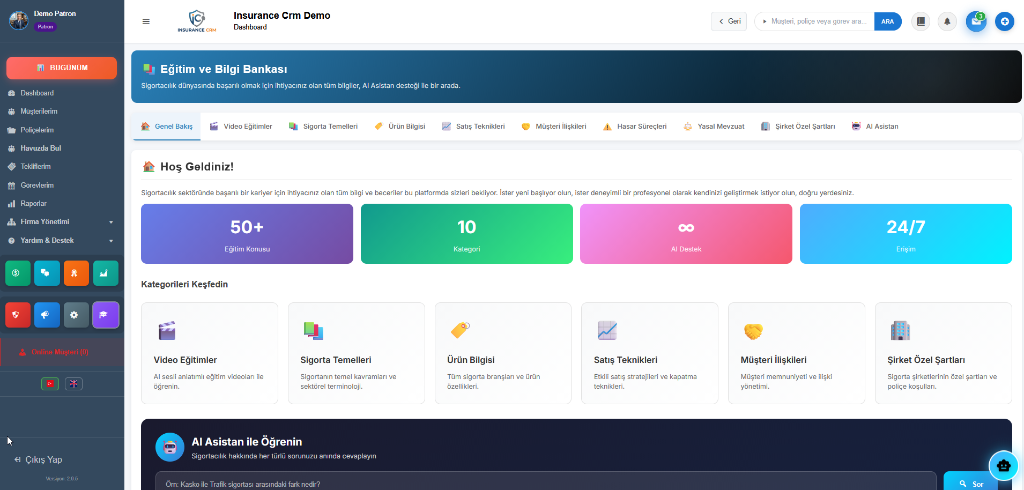Expand the Firma Yönetimi menu
Screen dimensions: 1024x490
tap(61, 221)
